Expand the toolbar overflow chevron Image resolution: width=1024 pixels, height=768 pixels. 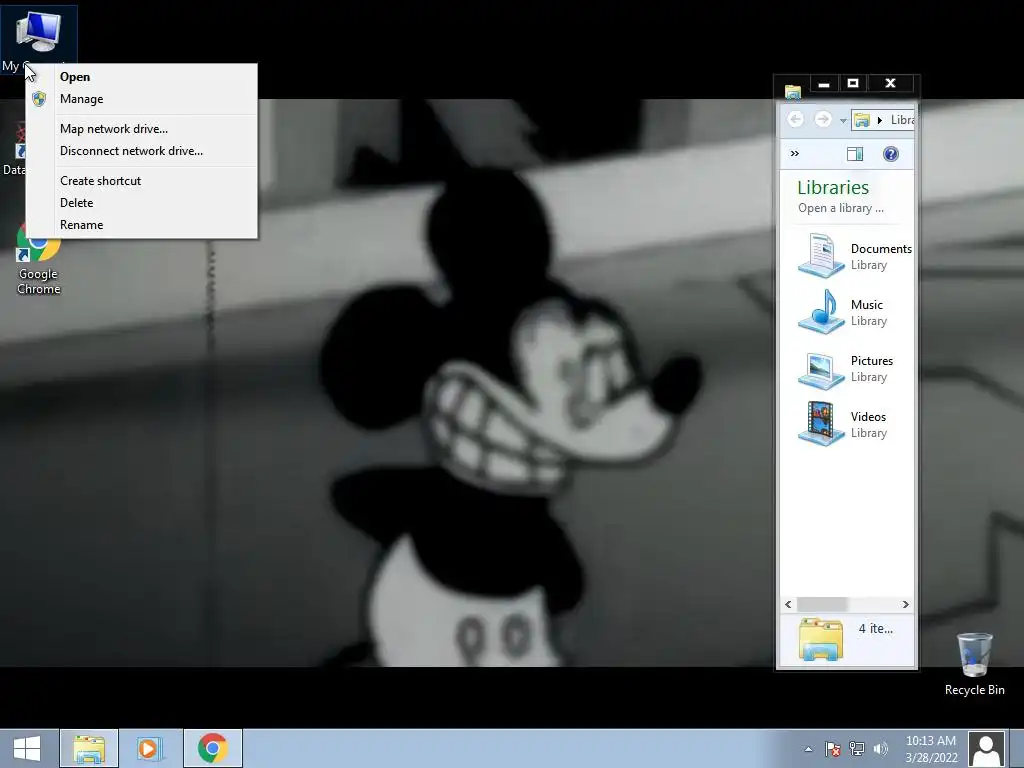[795, 154]
